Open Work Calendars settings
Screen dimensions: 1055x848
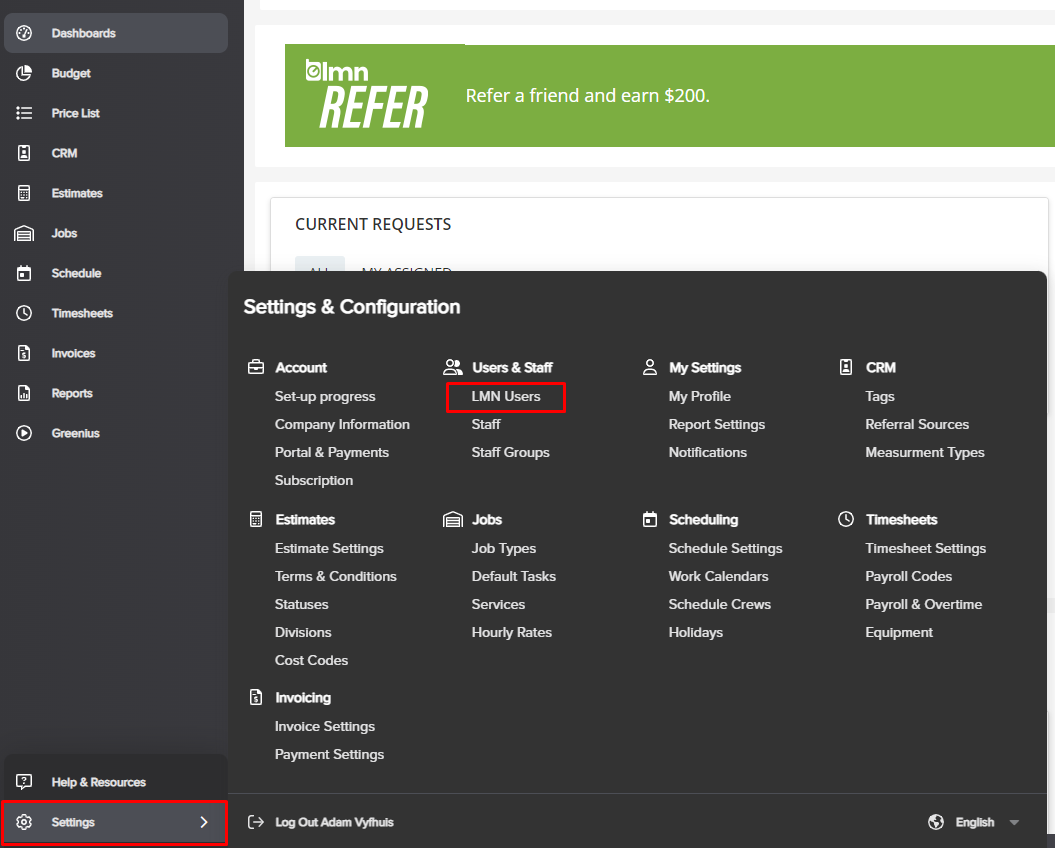click(x=719, y=576)
